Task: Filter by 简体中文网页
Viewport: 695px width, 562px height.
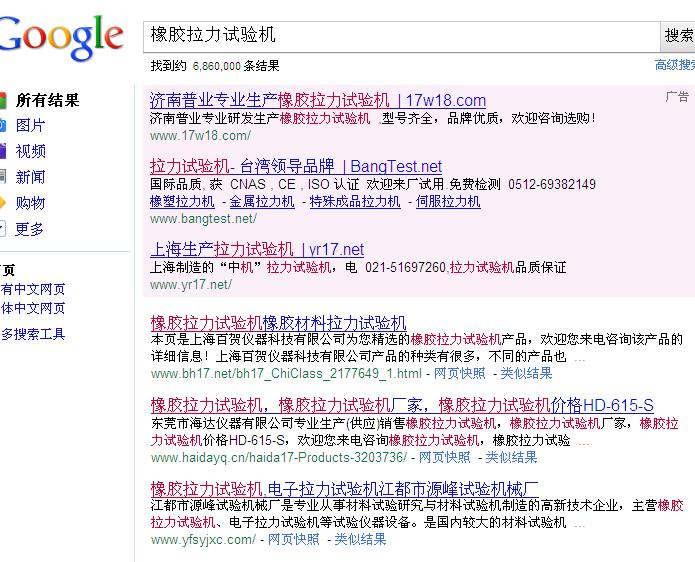Action: pyautogui.click(x=33, y=308)
